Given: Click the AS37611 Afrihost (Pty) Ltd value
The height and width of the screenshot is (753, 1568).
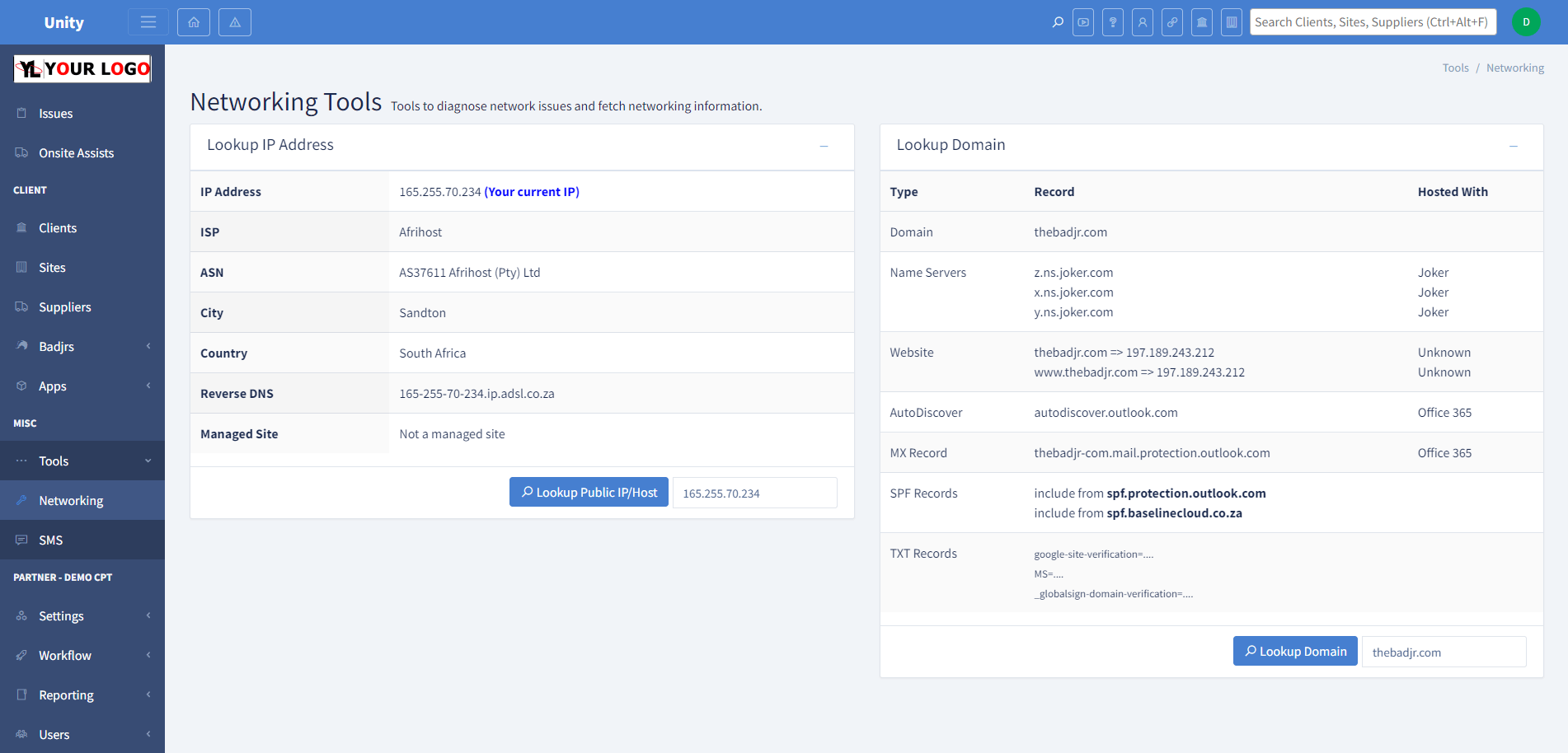Looking at the screenshot, I should tap(469, 273).
